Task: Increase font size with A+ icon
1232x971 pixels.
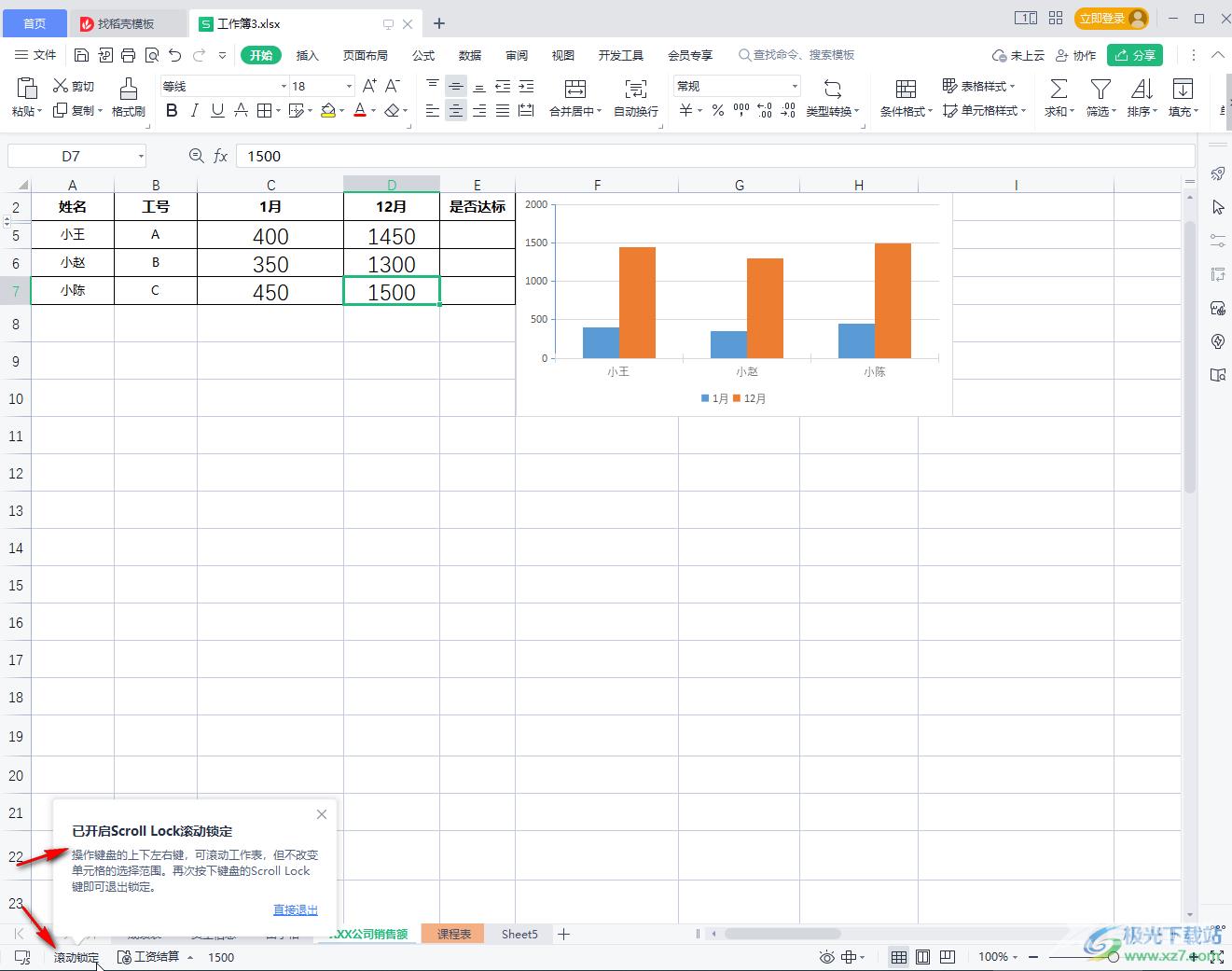Action: point(369,86)
